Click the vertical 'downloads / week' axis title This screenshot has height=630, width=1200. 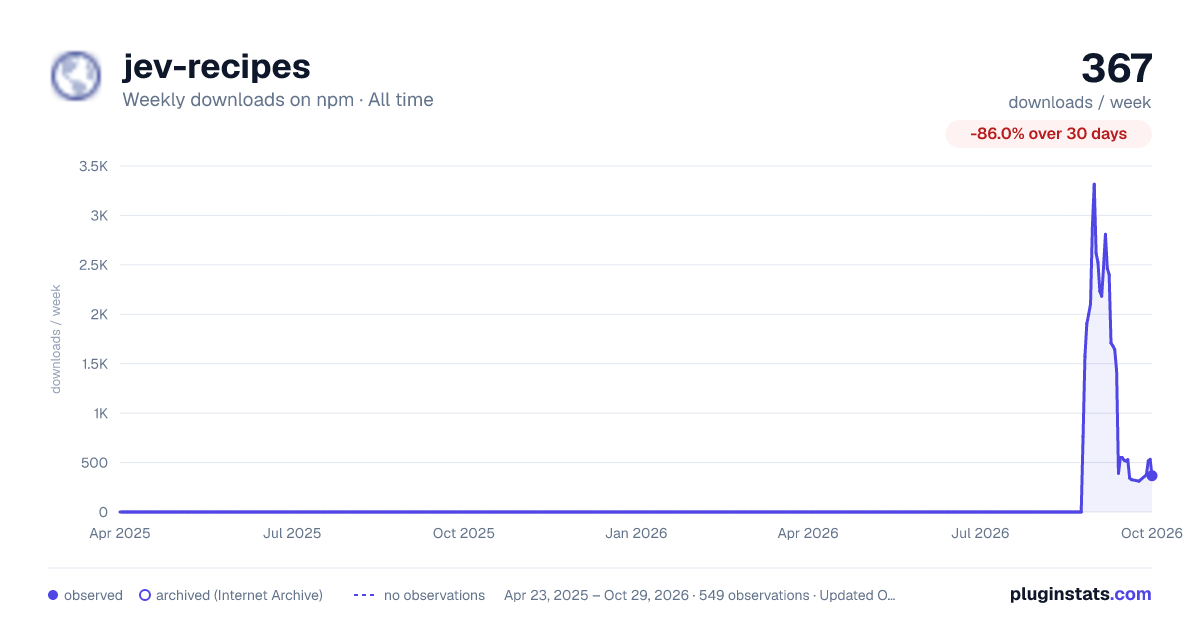click(x=56, y=339)
